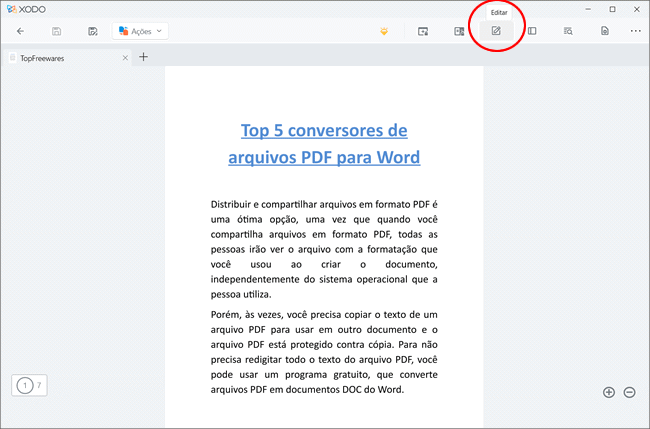650x429 pixels.
Task: Toggle the side panel view icon
Action: pos(532,31)
